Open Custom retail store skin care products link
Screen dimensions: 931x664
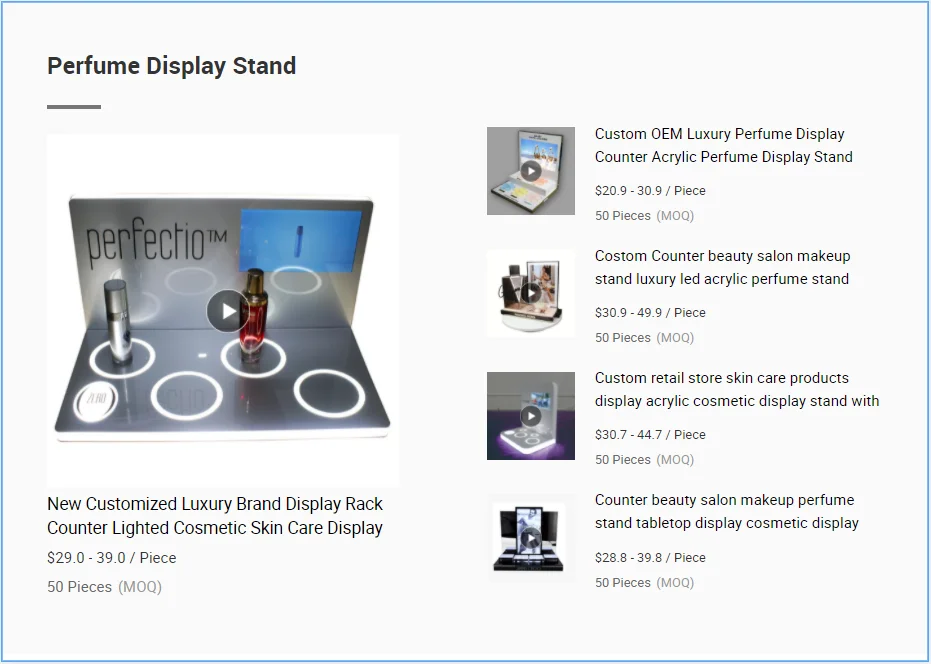click(737, 390)
